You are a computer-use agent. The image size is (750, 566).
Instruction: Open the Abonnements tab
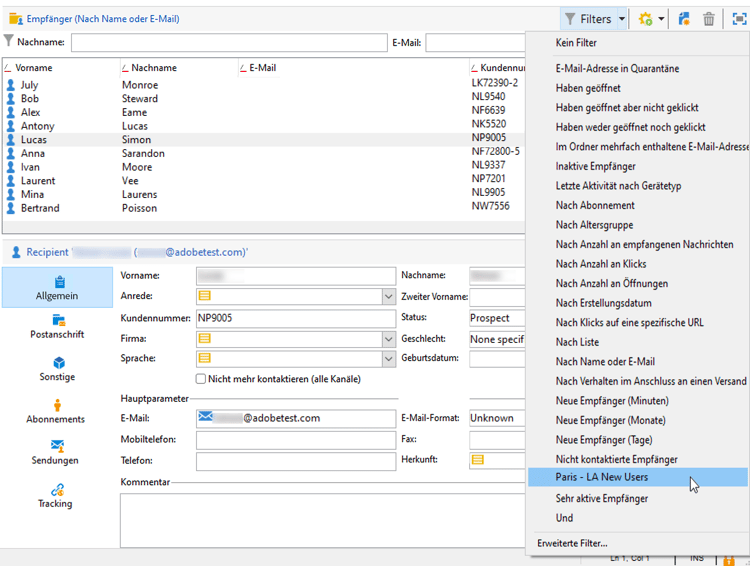tap(55, 411)
